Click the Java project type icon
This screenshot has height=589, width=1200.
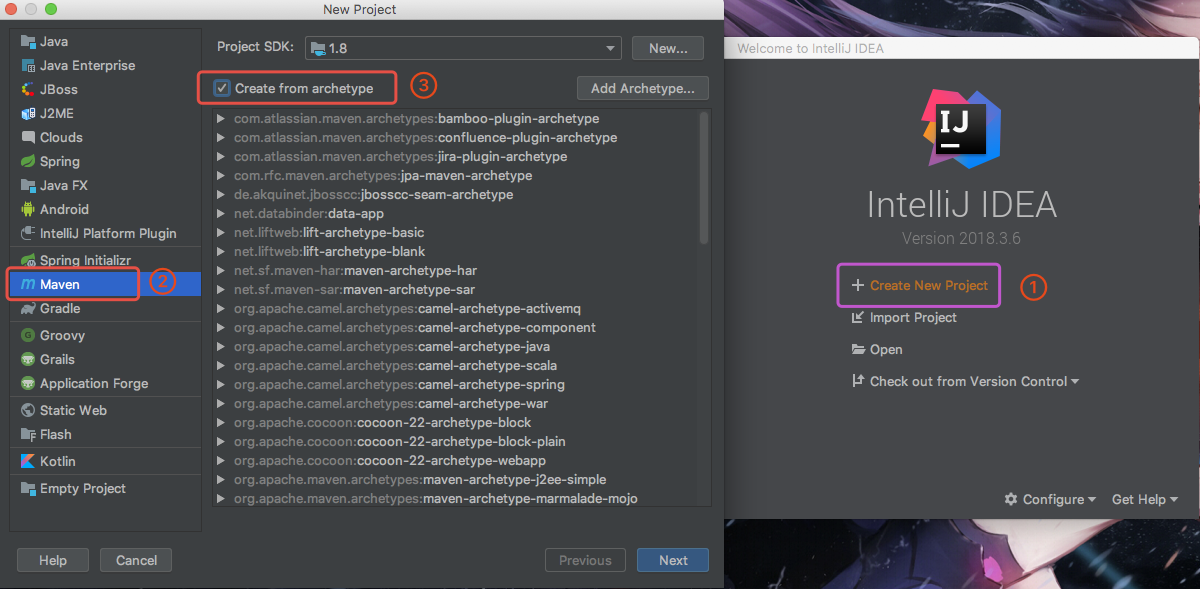(28, 42)
